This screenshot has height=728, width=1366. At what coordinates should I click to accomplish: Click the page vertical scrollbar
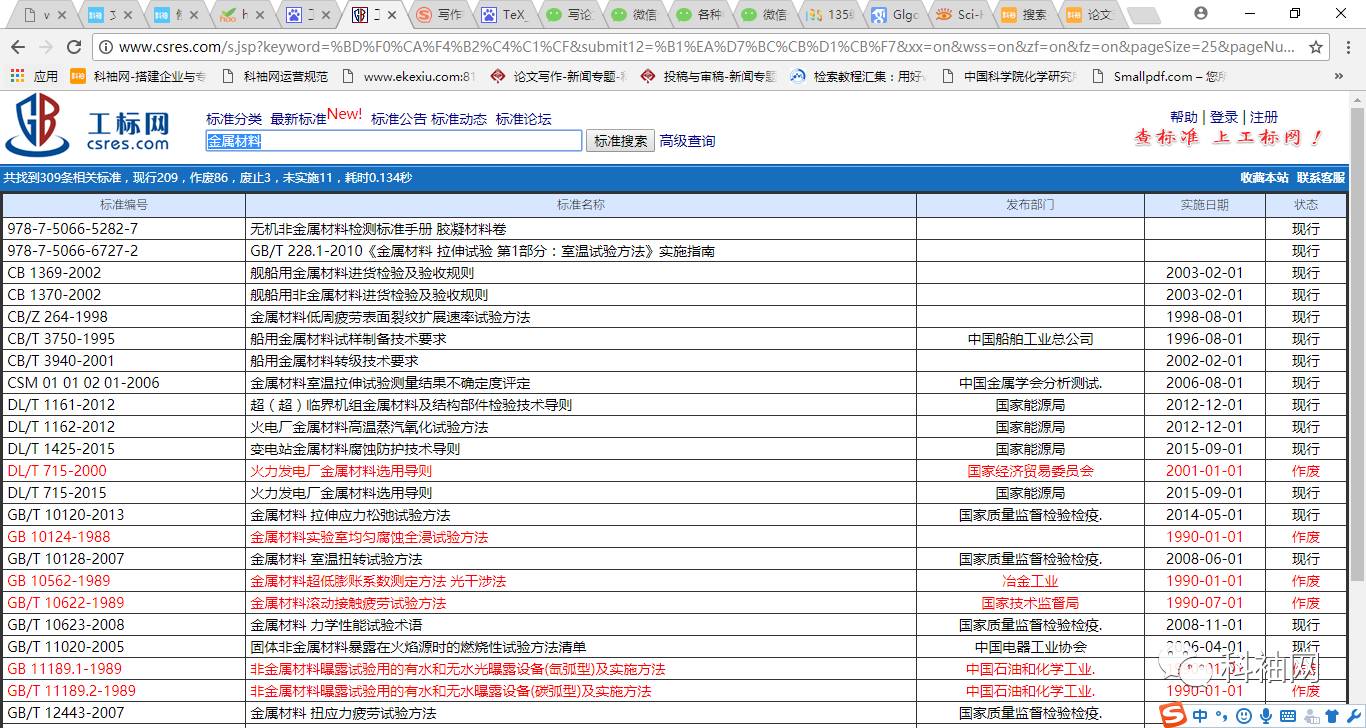tap(1357, 350)
